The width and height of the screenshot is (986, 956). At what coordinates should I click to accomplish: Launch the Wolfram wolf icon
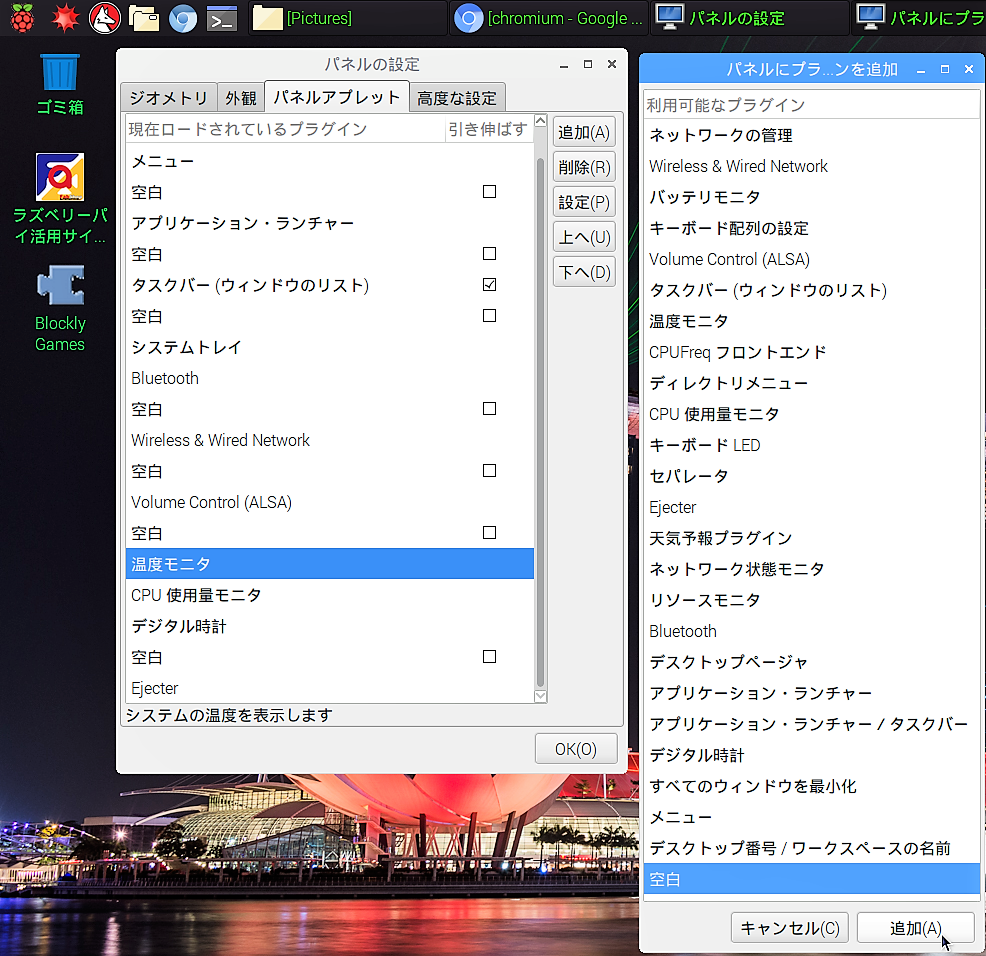(104, 18)
